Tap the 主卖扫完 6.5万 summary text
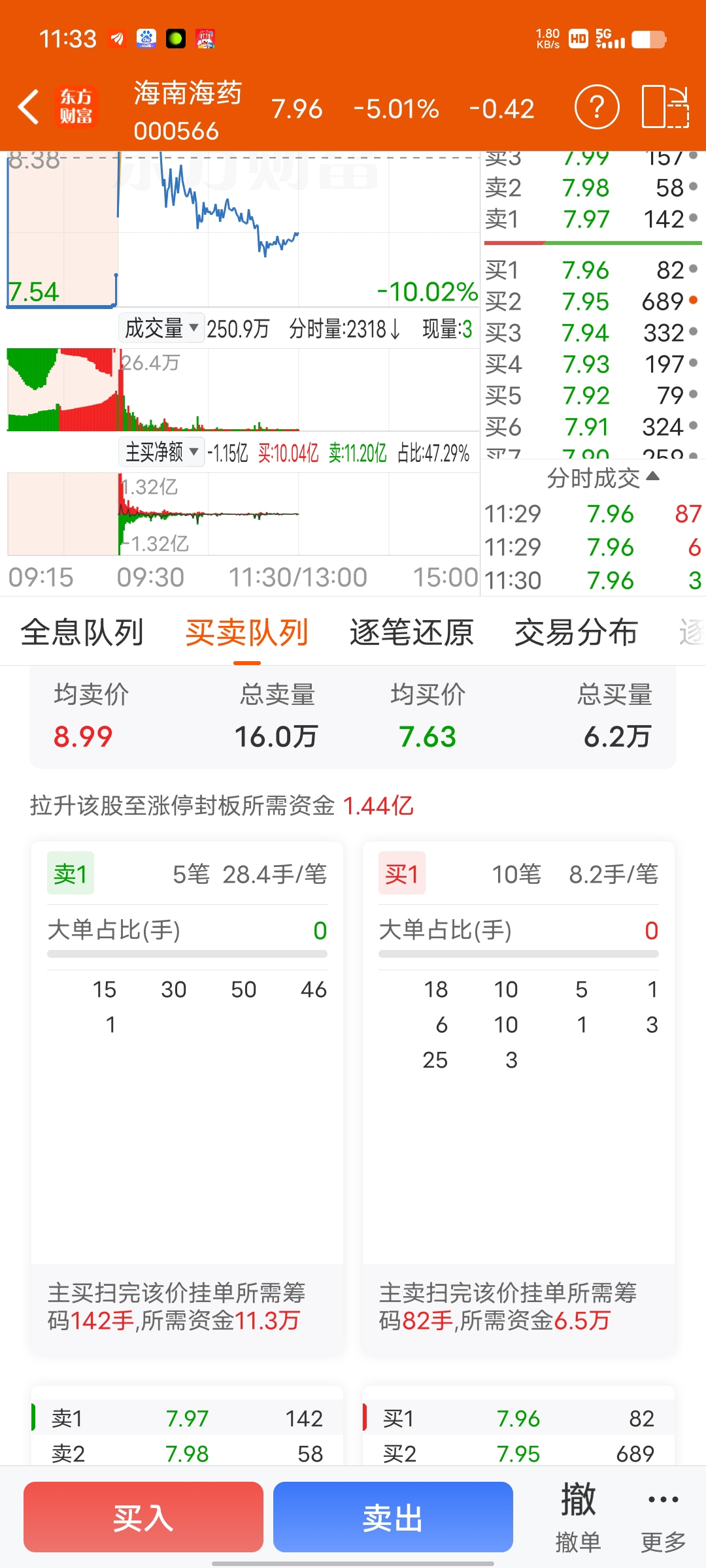This screenshot has height=1568, width=706. 508,1306
